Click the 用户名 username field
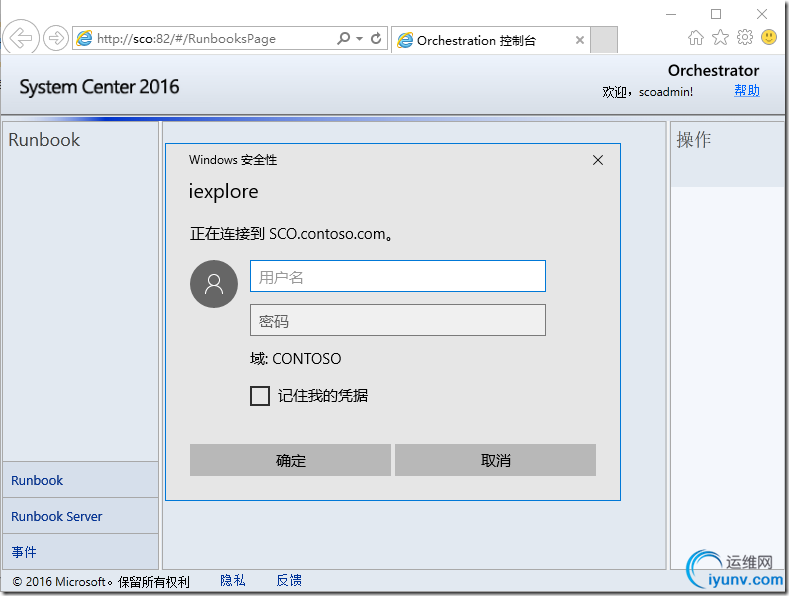Screen dimensions: 789x596 398,276
